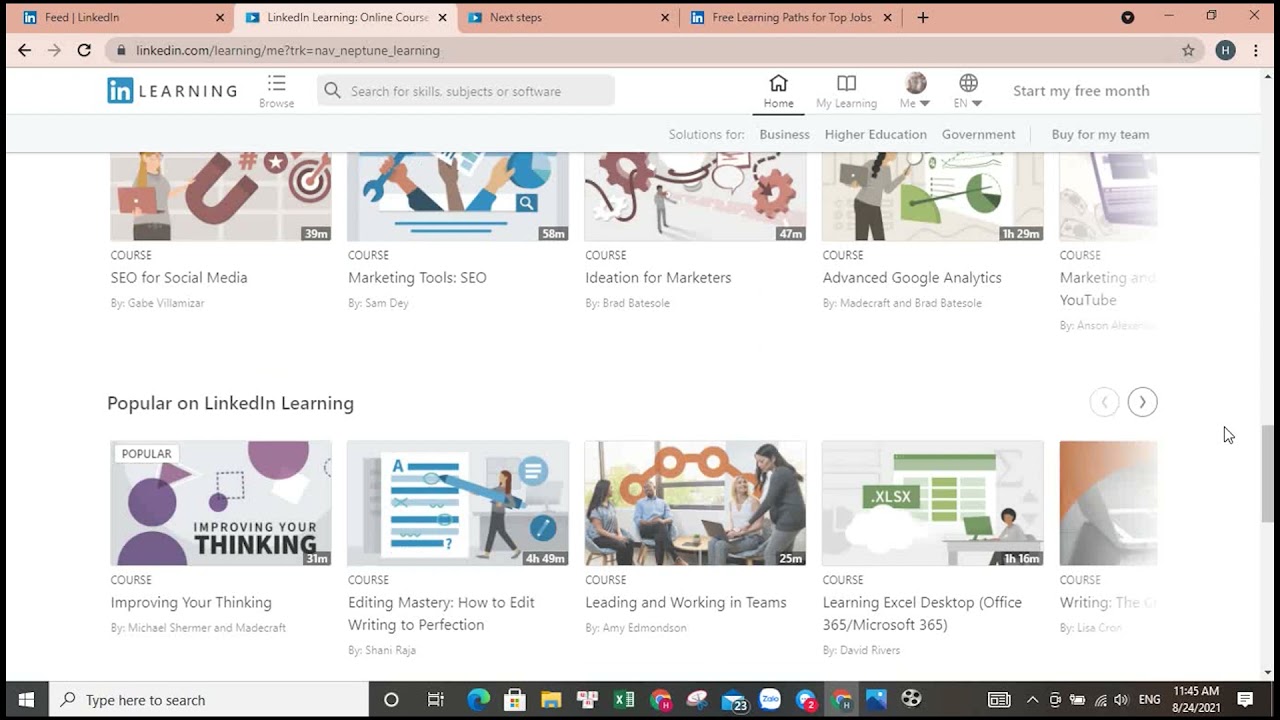Click the LinkedIn Learning logo
This screenshot has height=720, width=1280.
(172, 91)
